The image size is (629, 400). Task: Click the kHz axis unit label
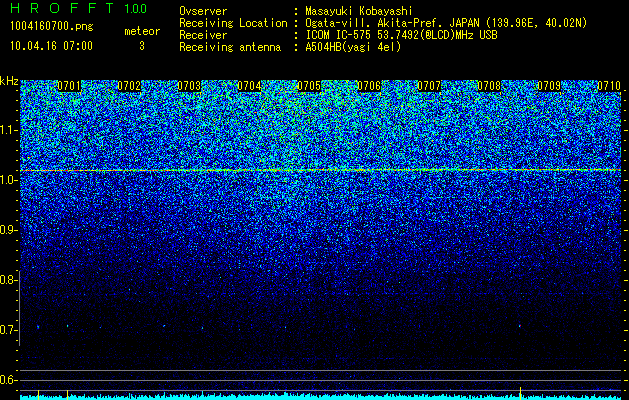pyautogui.click(x=9, y=81)
